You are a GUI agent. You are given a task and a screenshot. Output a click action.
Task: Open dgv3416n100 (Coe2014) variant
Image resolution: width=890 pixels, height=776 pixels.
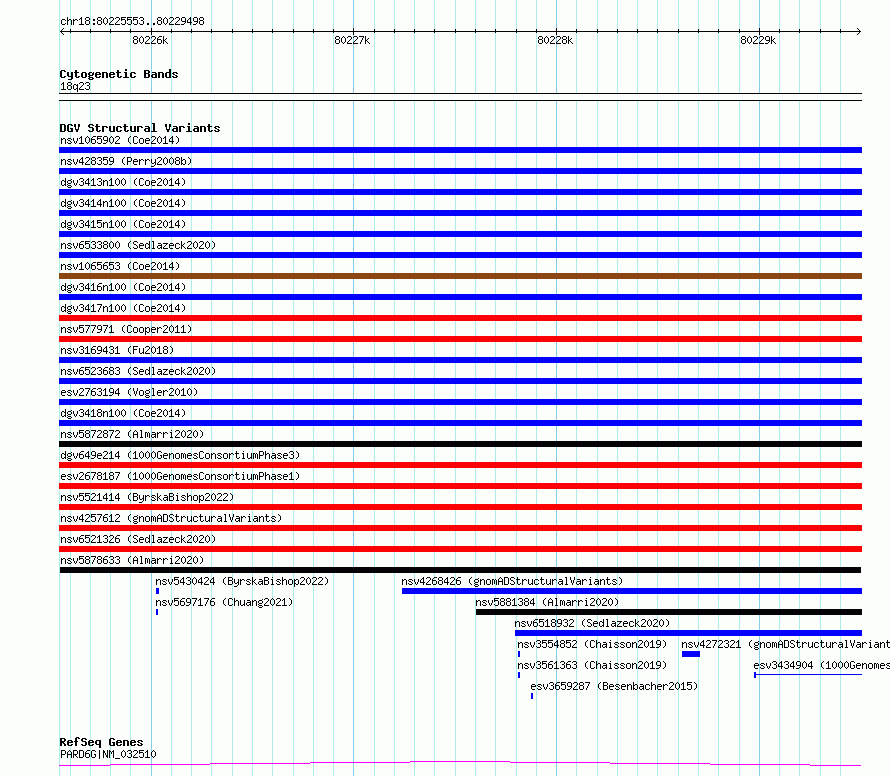(123, 287)
